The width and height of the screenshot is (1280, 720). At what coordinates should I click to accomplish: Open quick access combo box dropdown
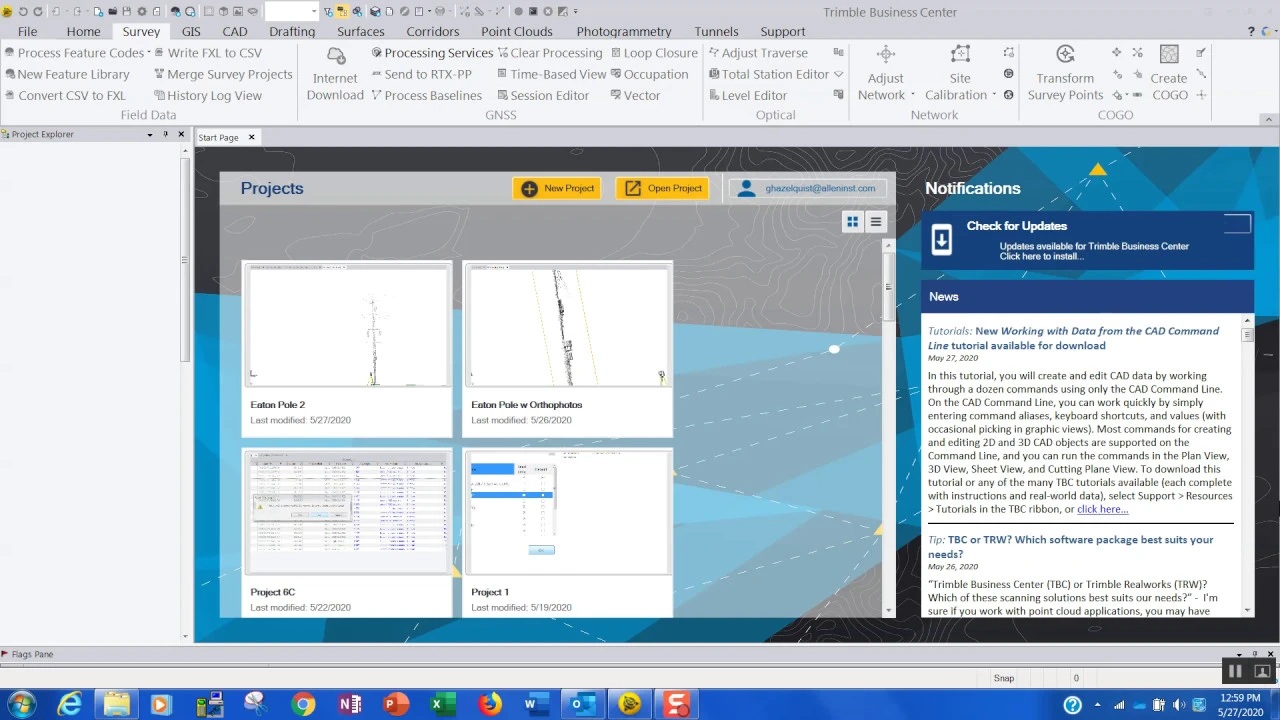(x=313, y=12)
